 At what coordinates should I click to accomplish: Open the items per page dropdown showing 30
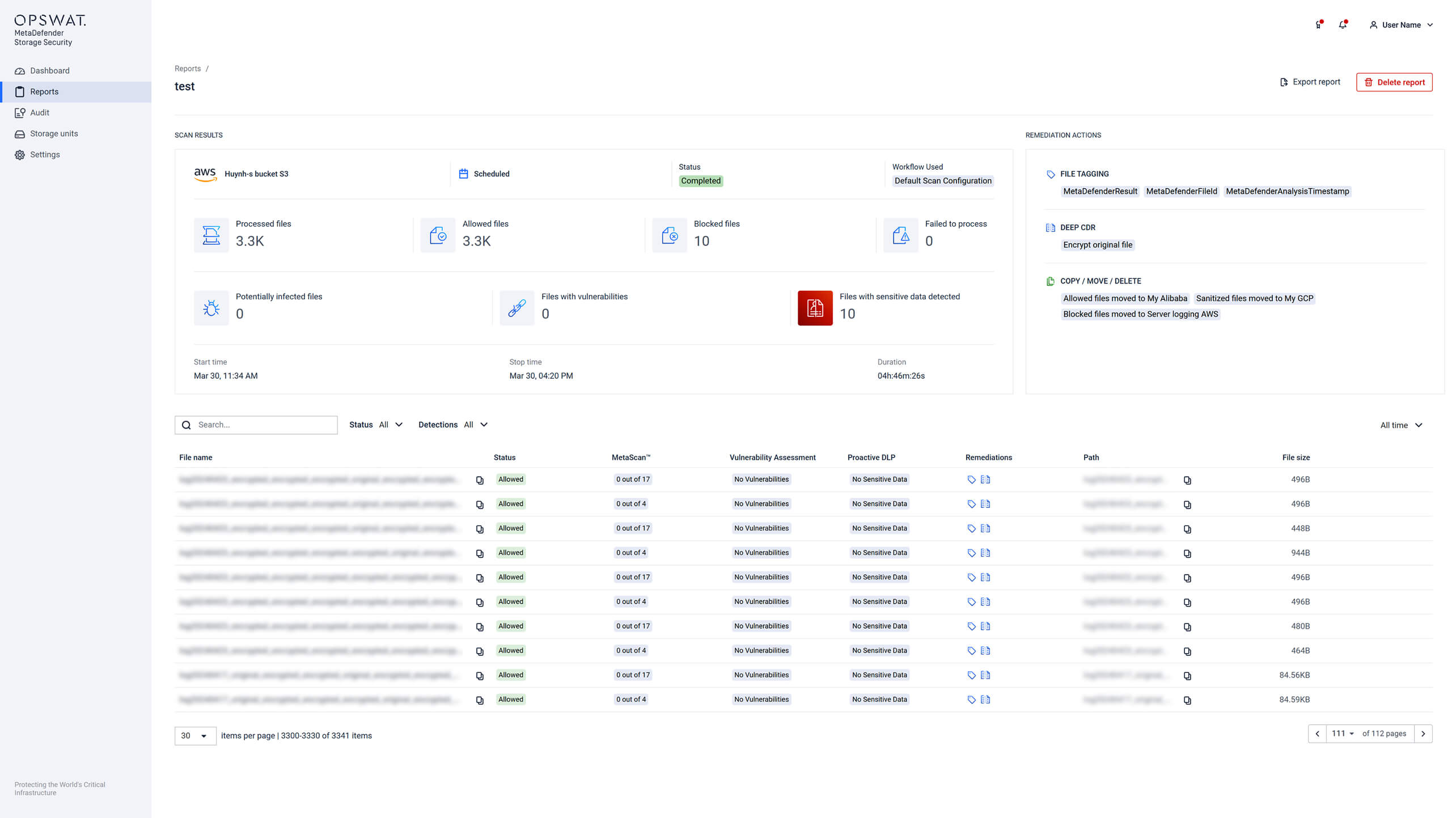(x=195, y=735)
